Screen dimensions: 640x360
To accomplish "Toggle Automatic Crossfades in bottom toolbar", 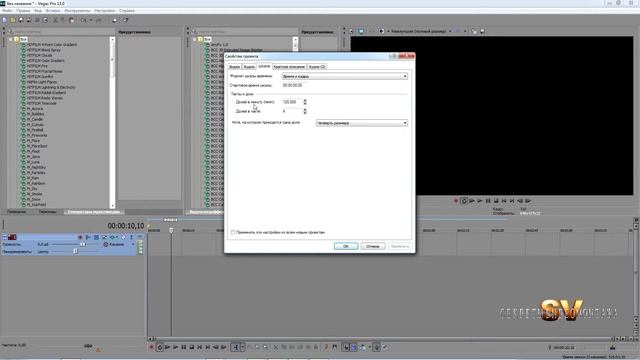I will click(353, 347).
